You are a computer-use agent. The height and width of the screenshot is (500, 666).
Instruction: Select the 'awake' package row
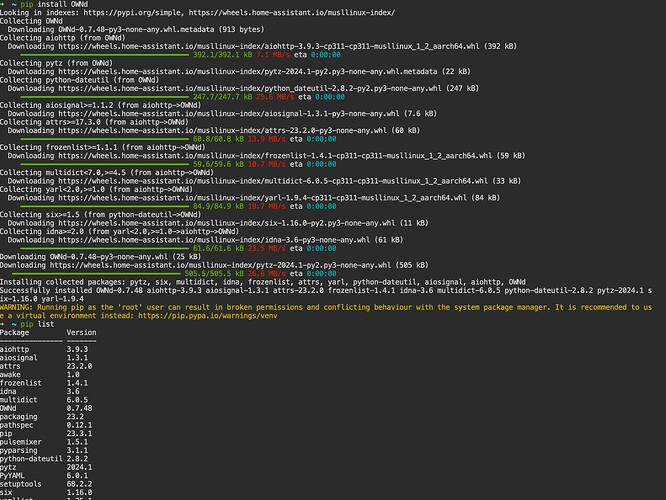pyautogui.click(x=40, y=375)
